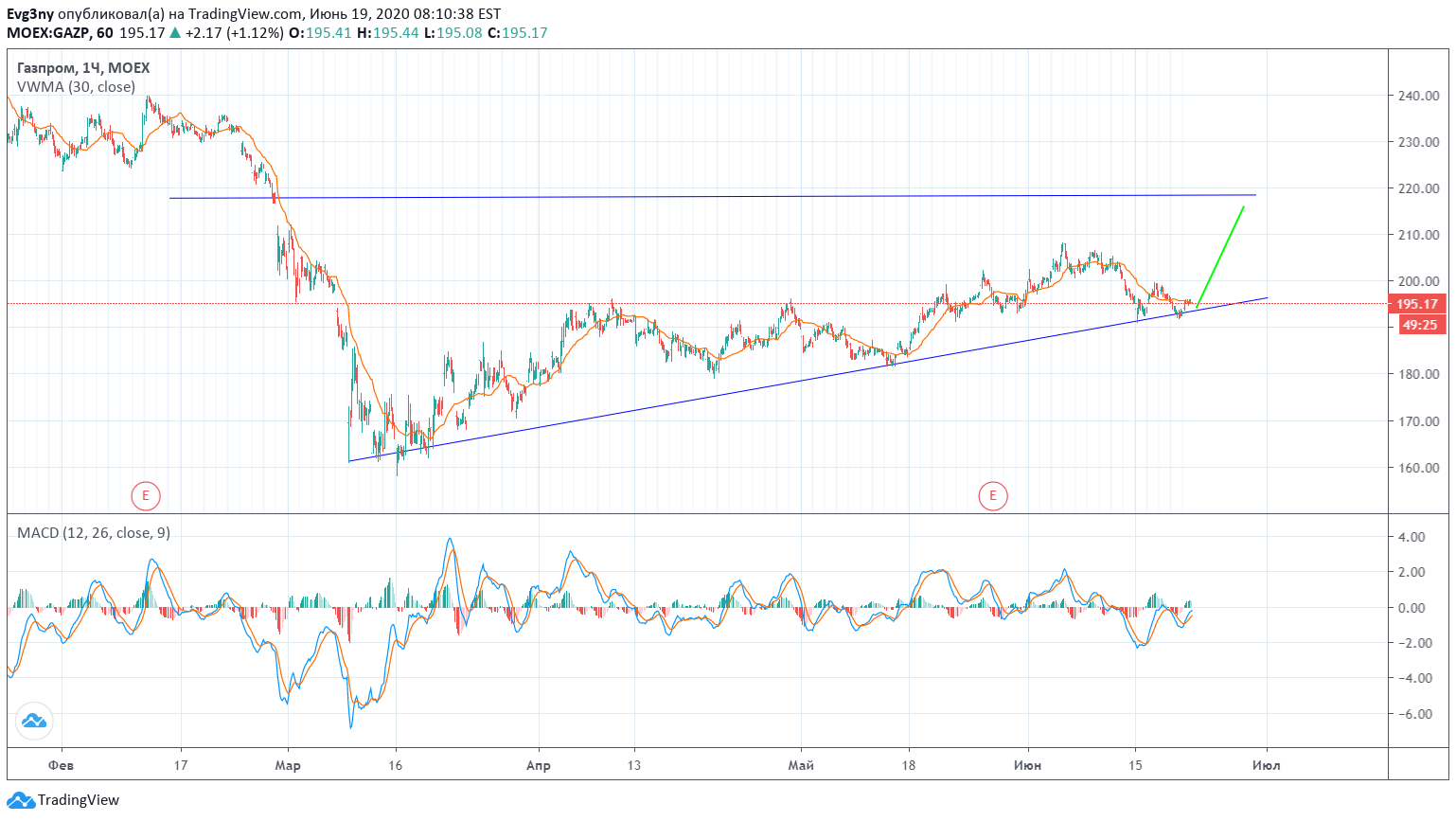Click the TradingView cloud logo in MACD pane

[x=34, y=722]
